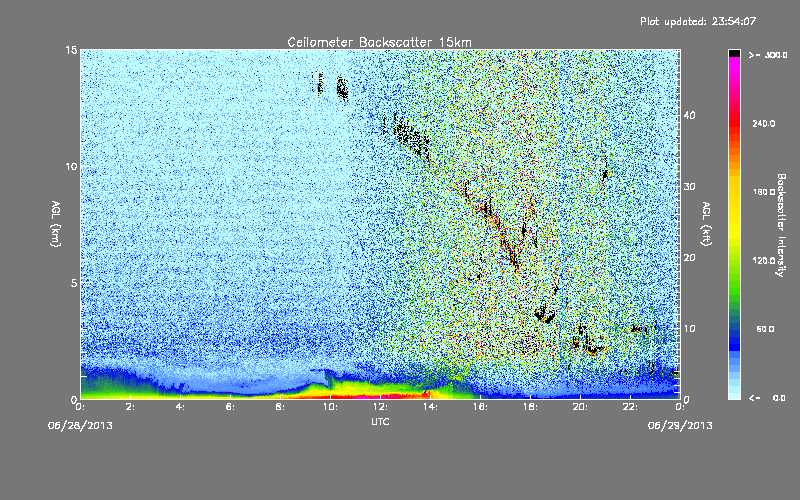Click the 'Plot updated: 23:54:07' timestamp
Screen dimensions: 800x500
coord(698,21)
